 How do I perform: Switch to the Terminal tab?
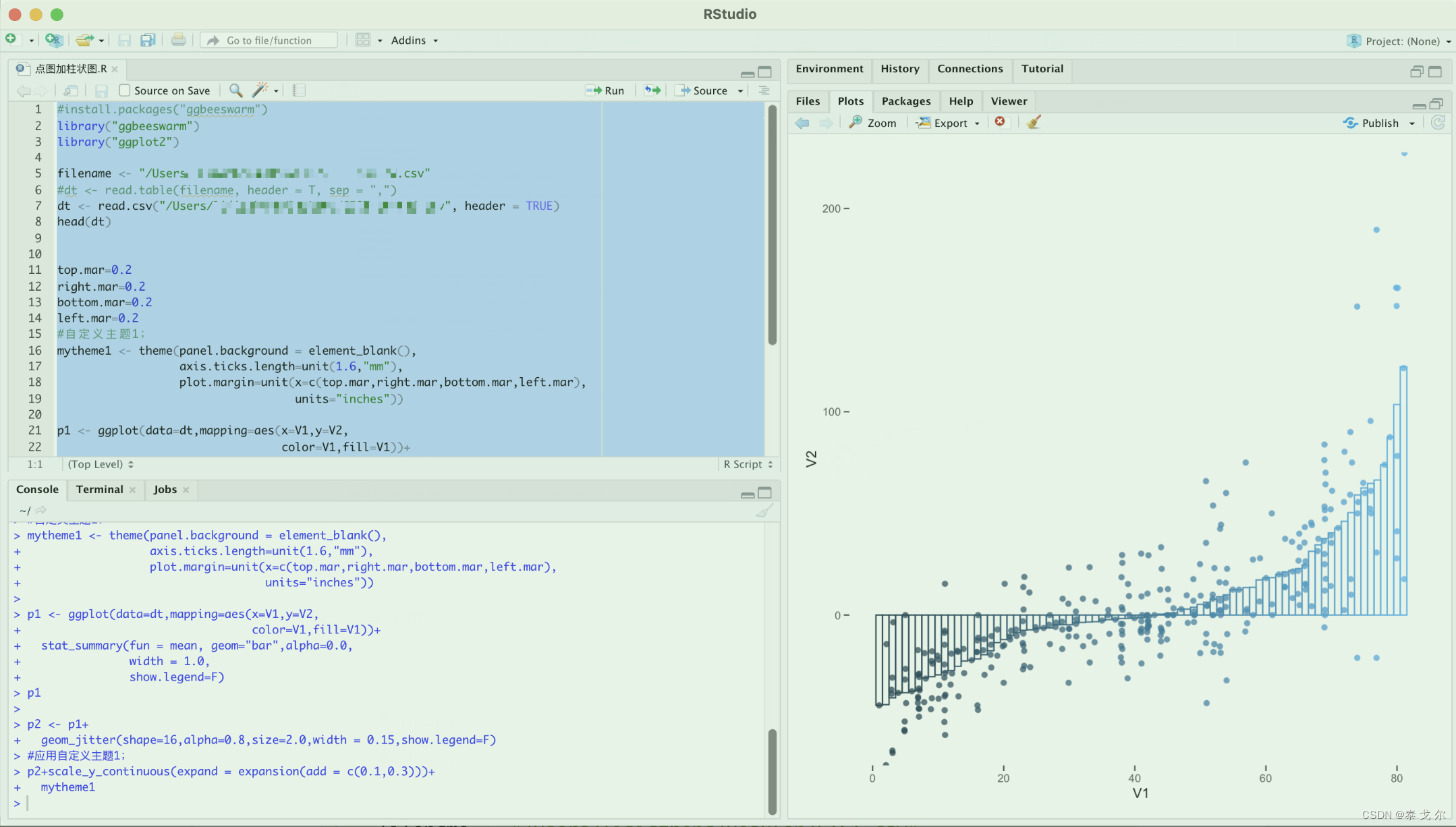click(99, 490)
